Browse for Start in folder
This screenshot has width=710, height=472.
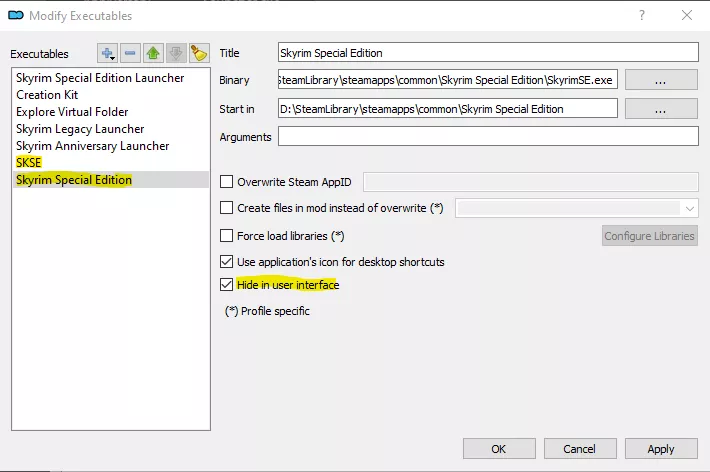tap(661, 109)
